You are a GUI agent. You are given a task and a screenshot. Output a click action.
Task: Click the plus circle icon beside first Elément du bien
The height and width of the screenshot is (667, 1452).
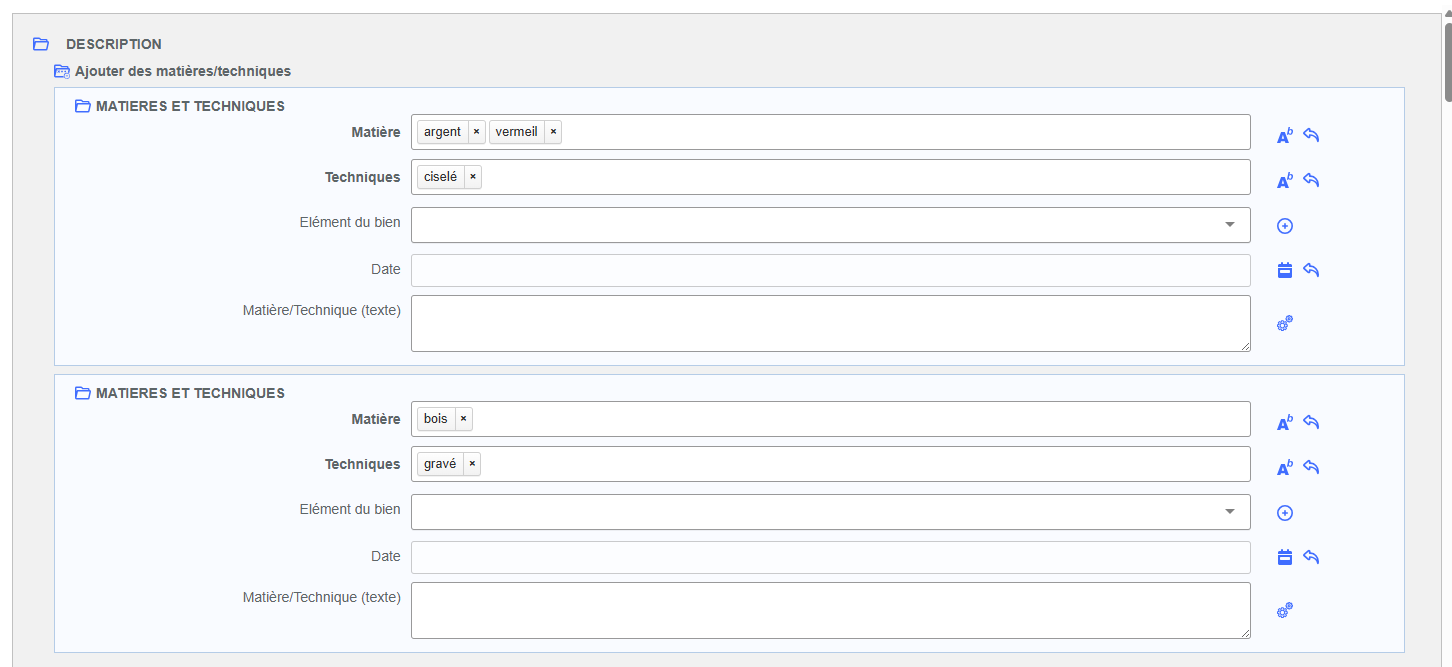point(1285,226)
